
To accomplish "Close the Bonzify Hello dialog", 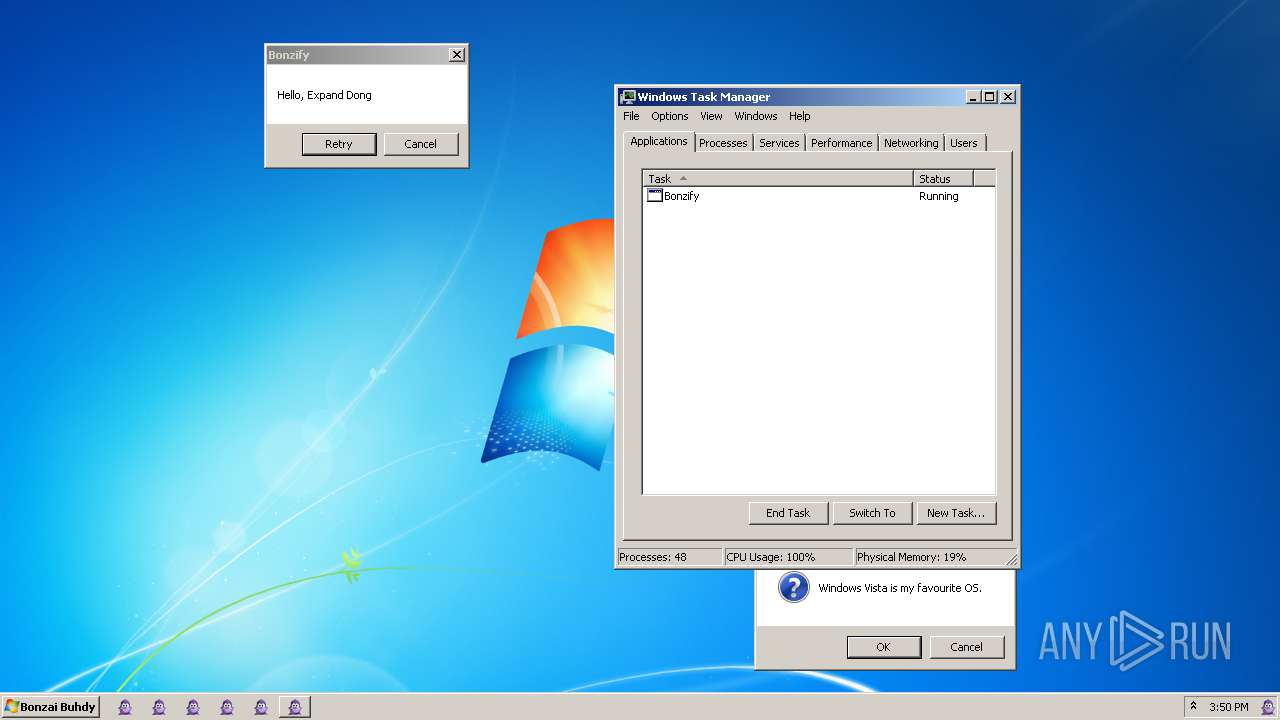I will click(x=457, y=55).
